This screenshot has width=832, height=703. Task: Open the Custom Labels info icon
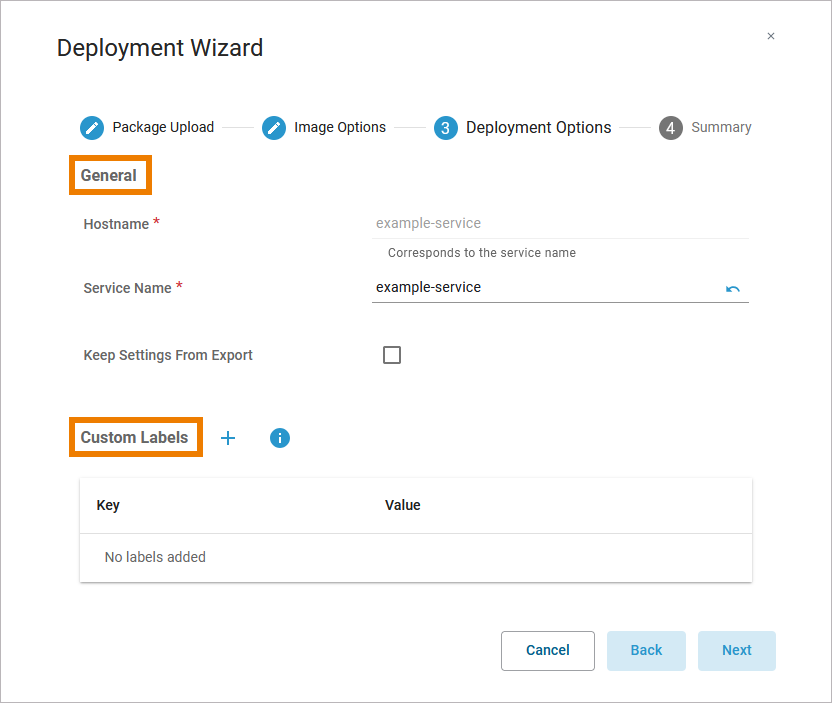(280, 438)
